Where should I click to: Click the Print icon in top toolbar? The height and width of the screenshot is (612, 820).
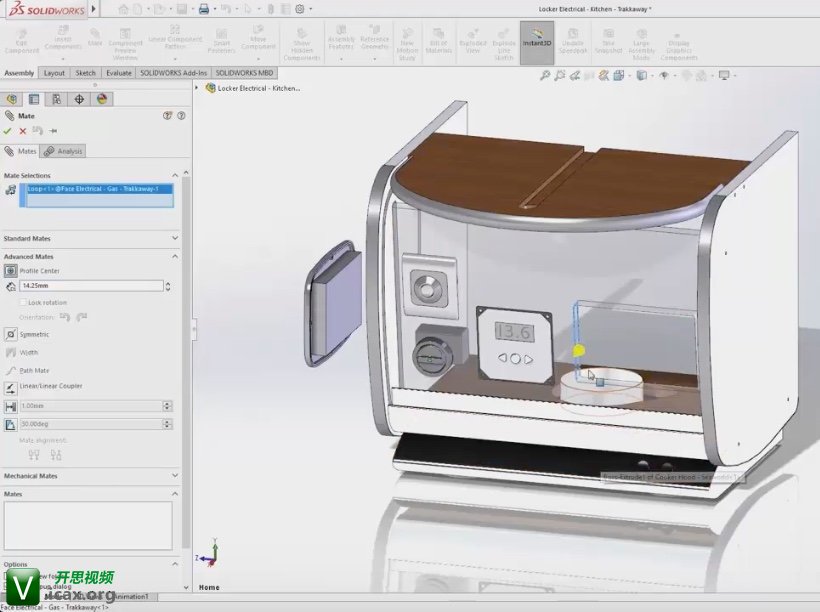point(203,9)
